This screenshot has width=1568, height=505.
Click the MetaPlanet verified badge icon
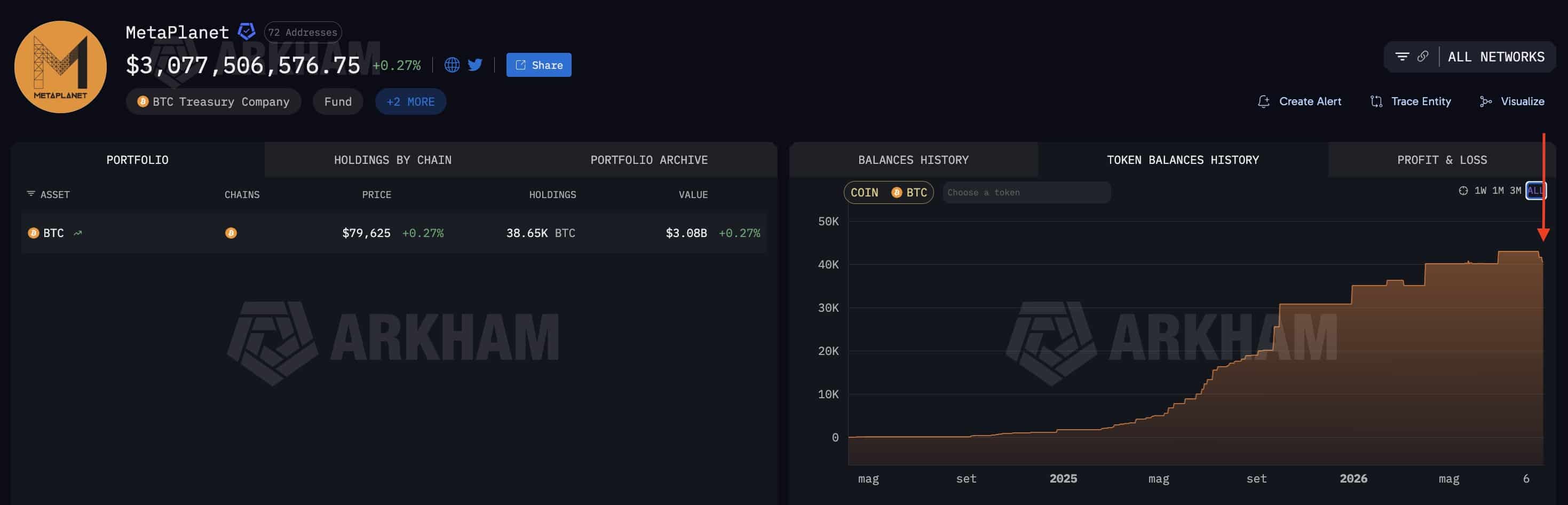[246, 31]
